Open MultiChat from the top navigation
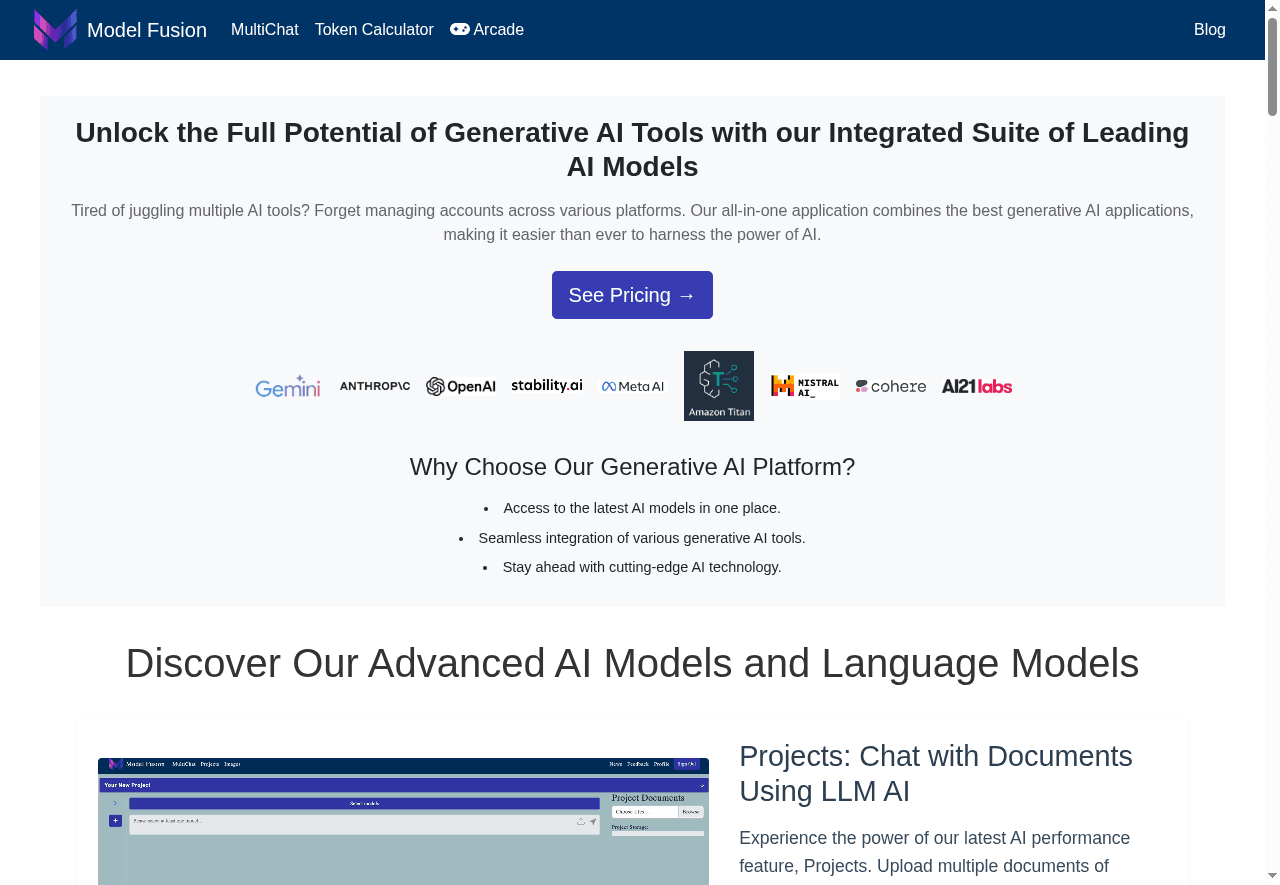The width and height of the screenshot is (1280, 885). pyautogui.click(x=264, y=29)
